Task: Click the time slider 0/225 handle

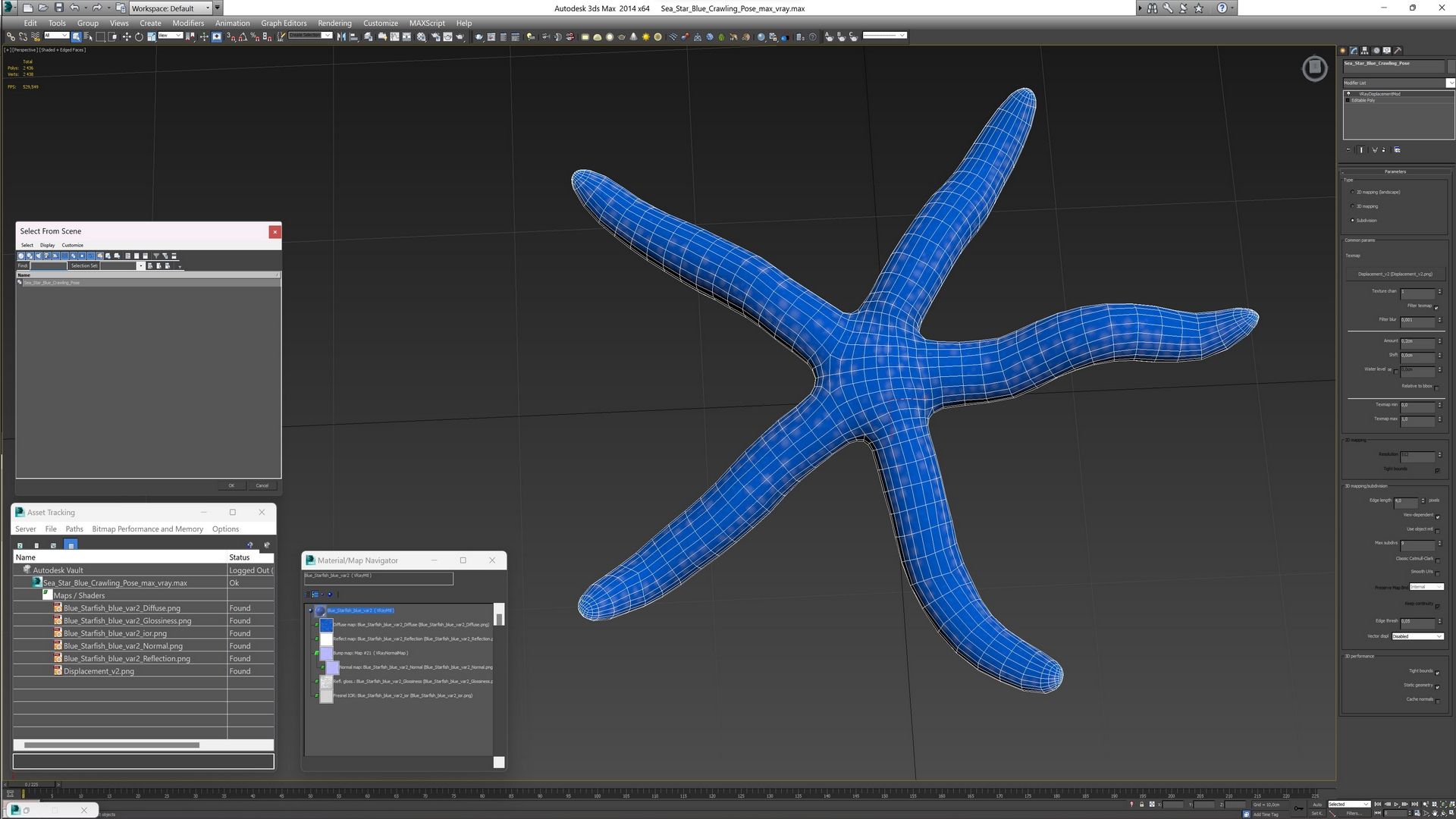Action: pyautogui.click(x=32, y=784)
